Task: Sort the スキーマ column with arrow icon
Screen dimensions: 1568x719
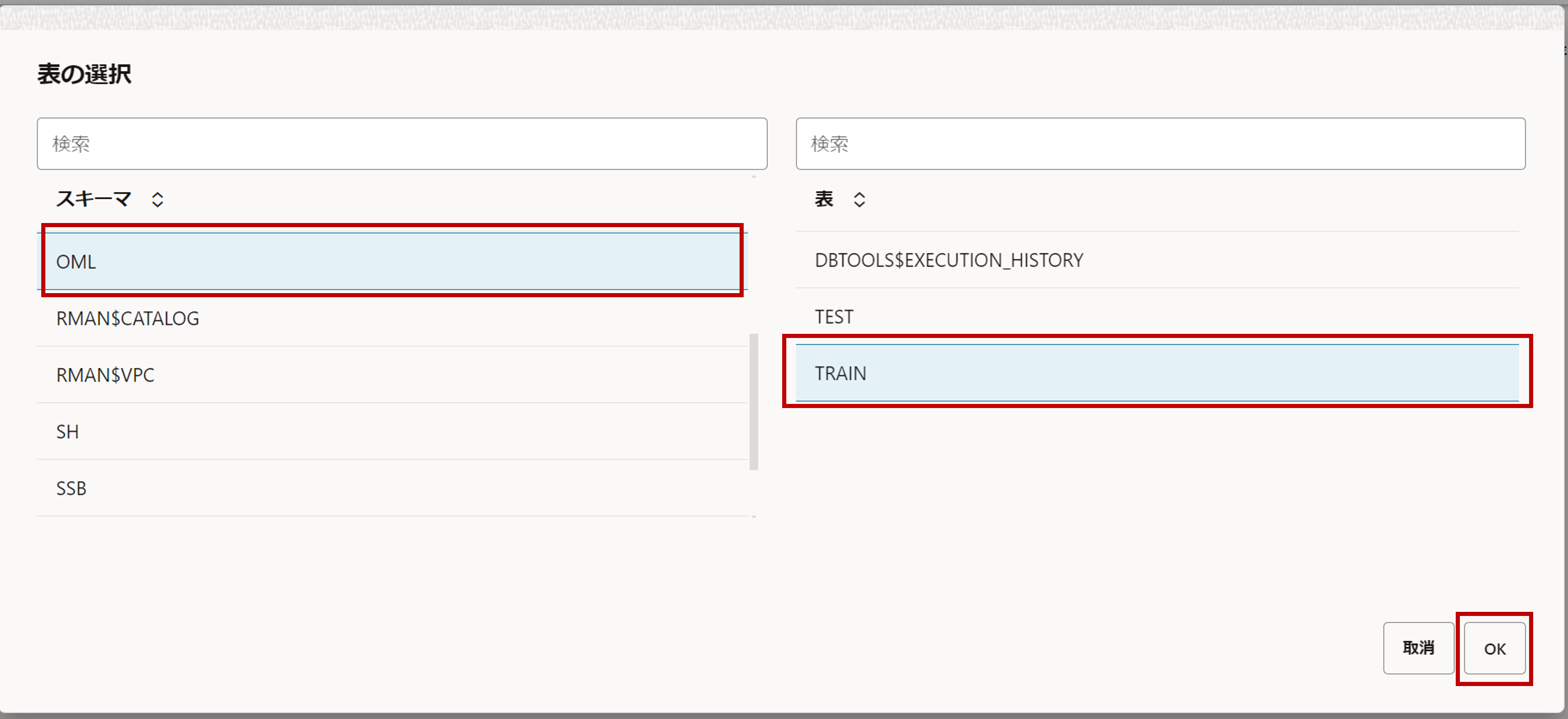Action: (158, 200)
